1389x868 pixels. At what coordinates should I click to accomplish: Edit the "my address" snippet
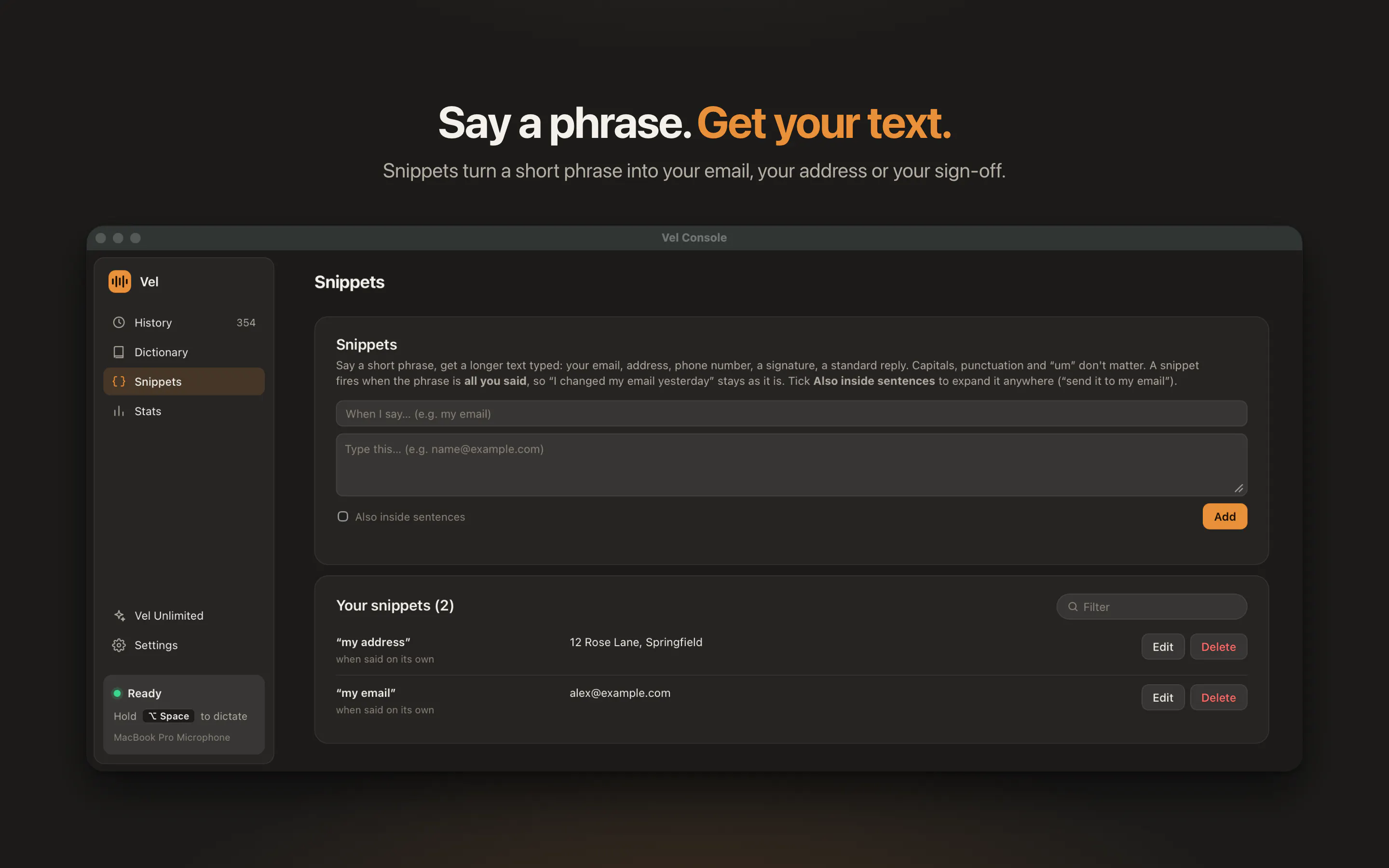point(1162,646)
